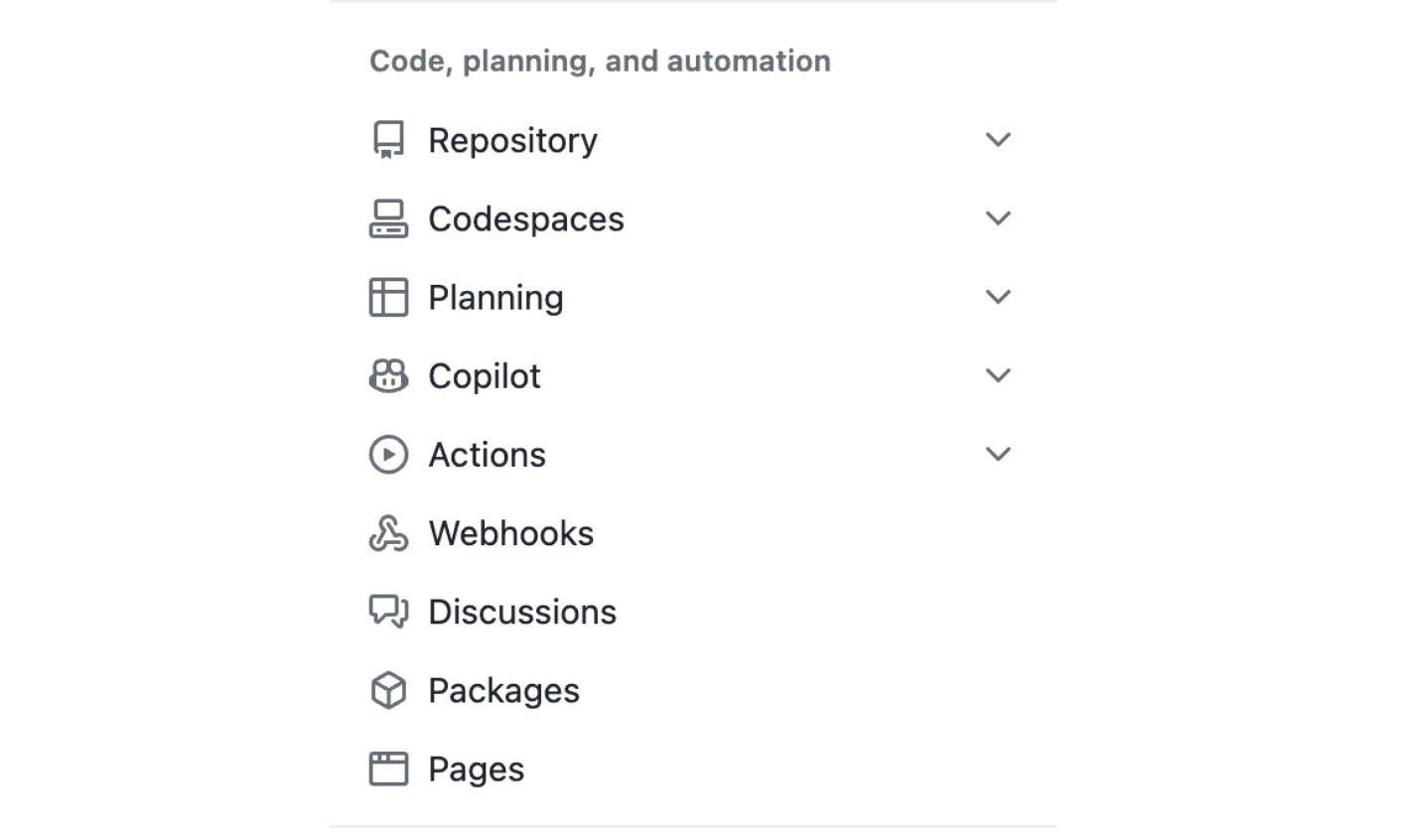Expand the Repository section chevron

998,140
